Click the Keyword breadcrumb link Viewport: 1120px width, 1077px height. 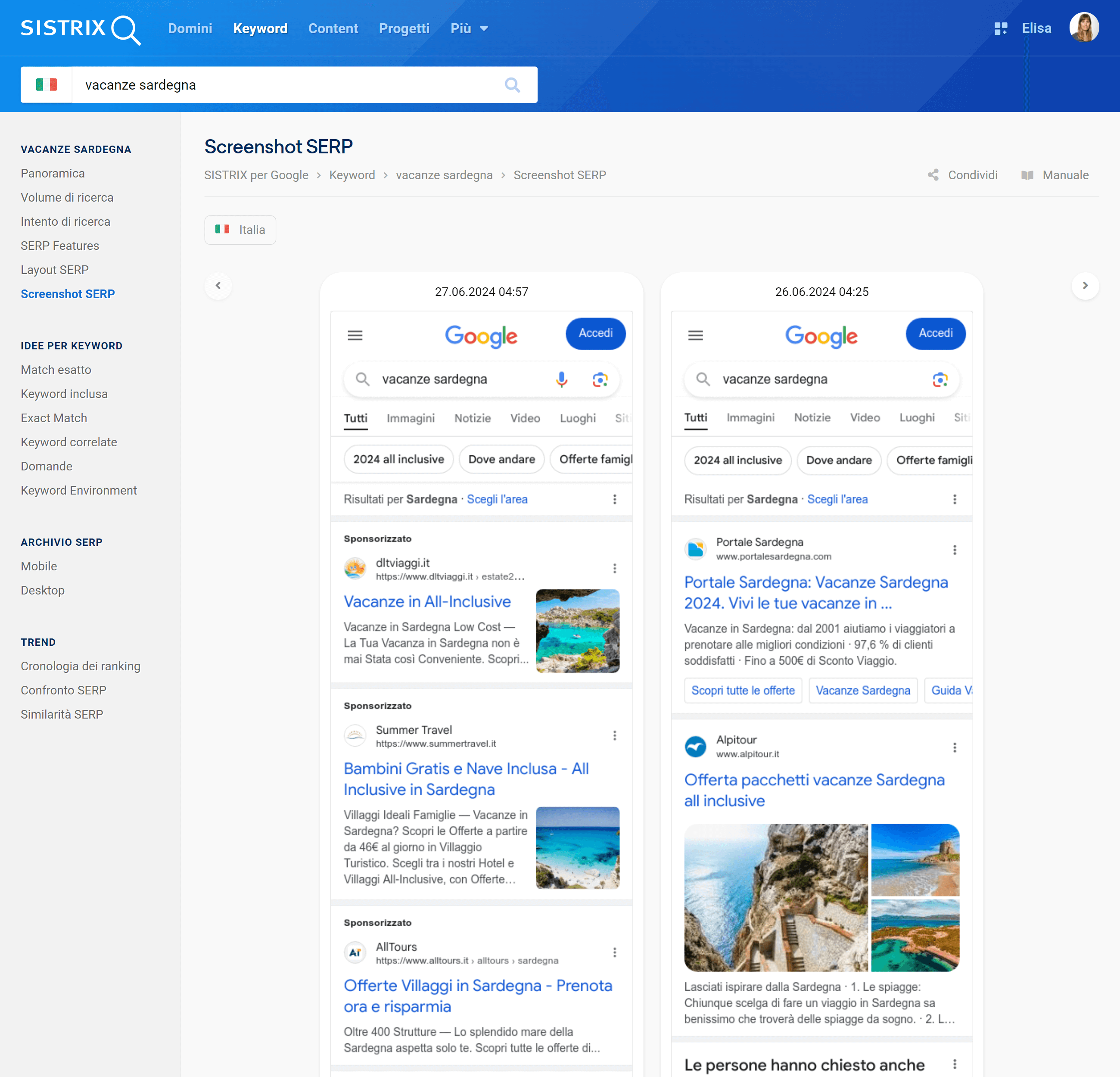click(352, 175)
